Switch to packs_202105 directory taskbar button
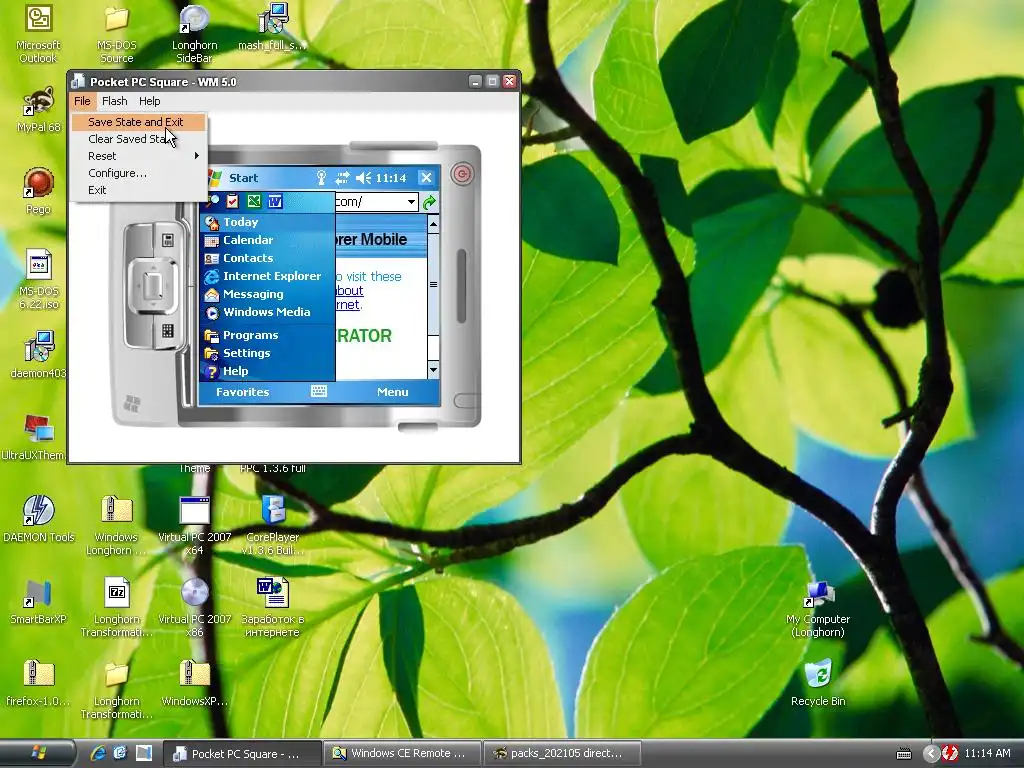 pos(562,754)
